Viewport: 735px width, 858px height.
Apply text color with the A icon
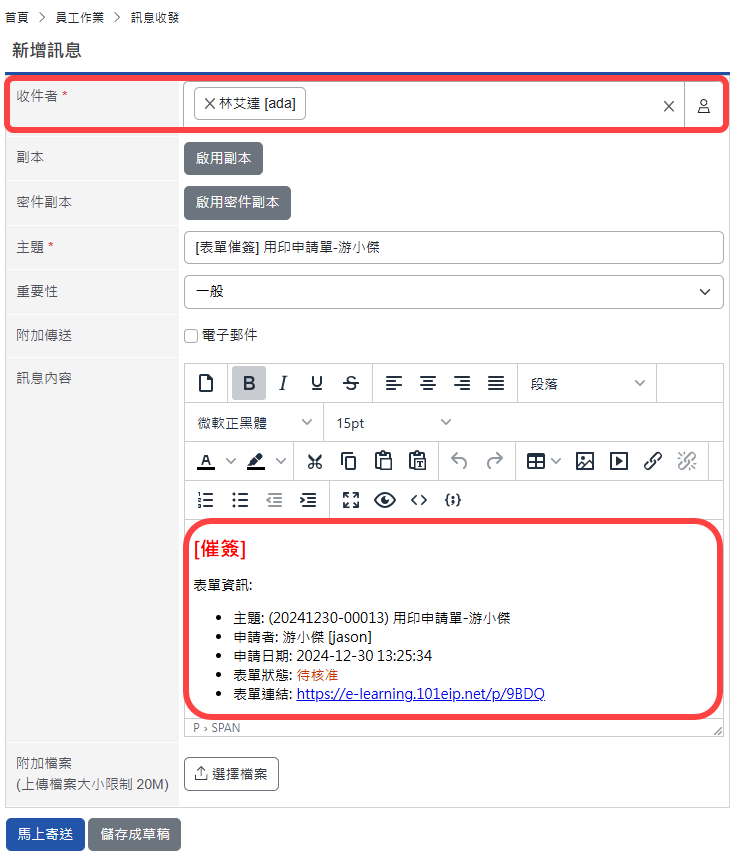(206, 461)
